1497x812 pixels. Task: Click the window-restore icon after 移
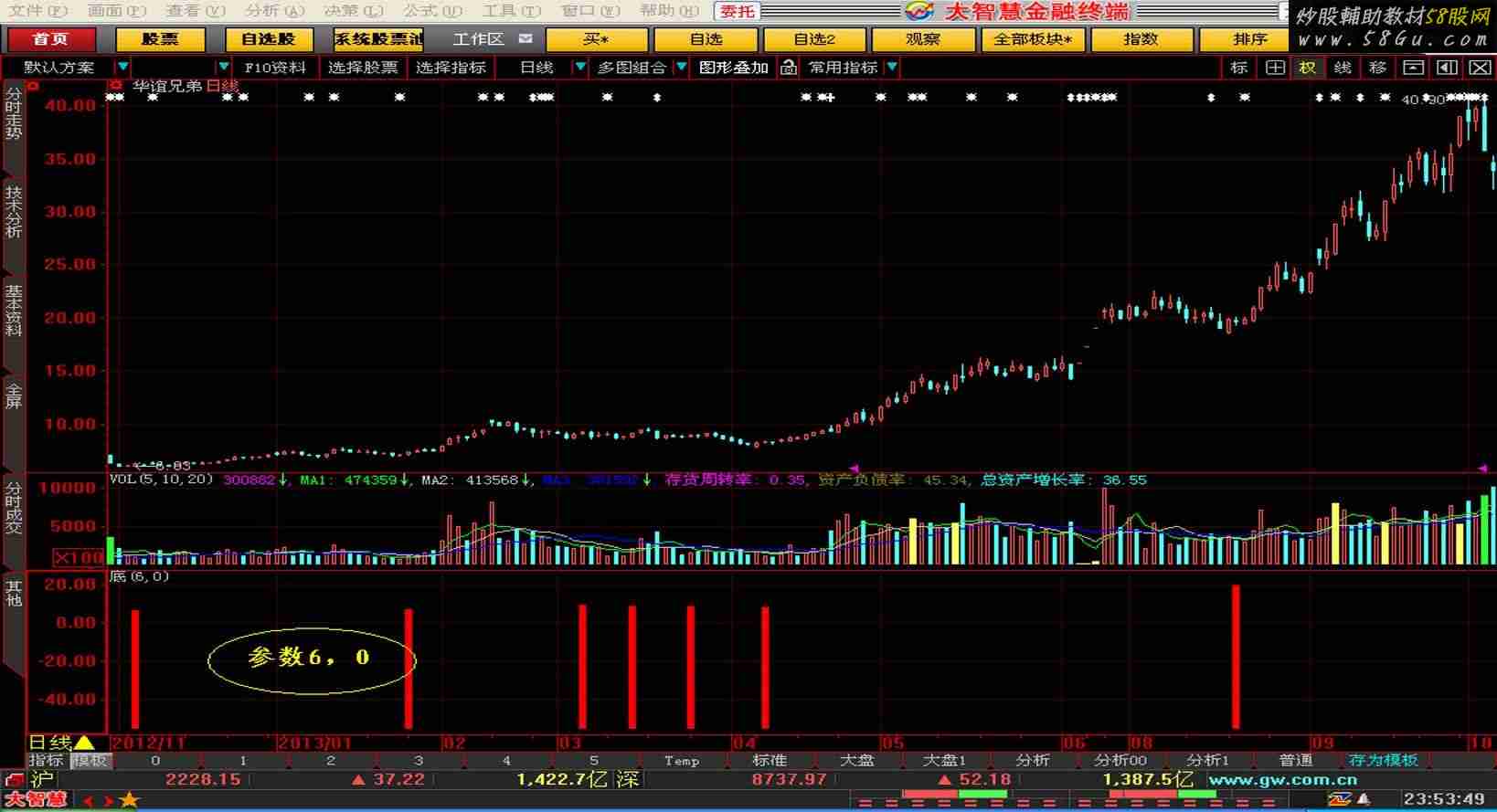[x=1413, y=68]
